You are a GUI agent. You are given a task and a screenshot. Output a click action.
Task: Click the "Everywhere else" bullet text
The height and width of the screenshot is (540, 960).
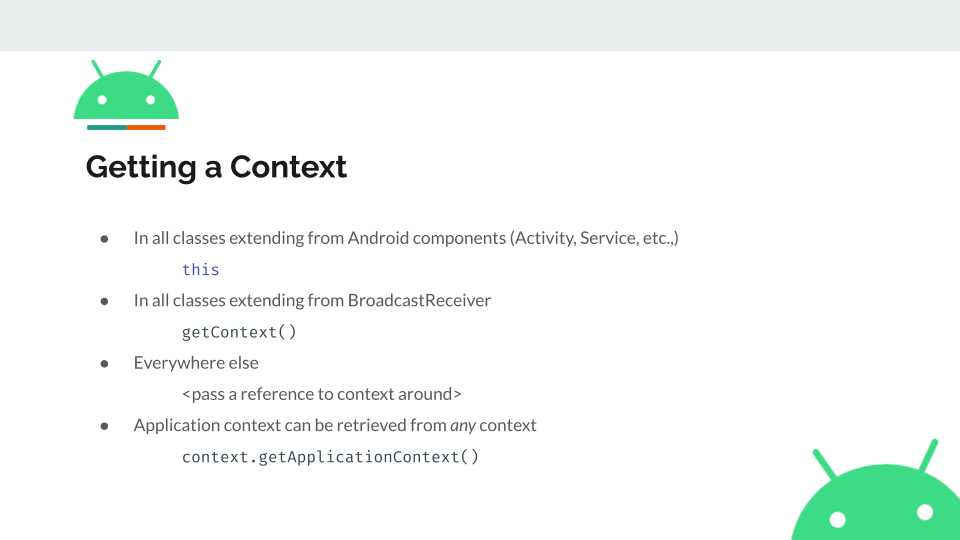click(x=196, y=362)
